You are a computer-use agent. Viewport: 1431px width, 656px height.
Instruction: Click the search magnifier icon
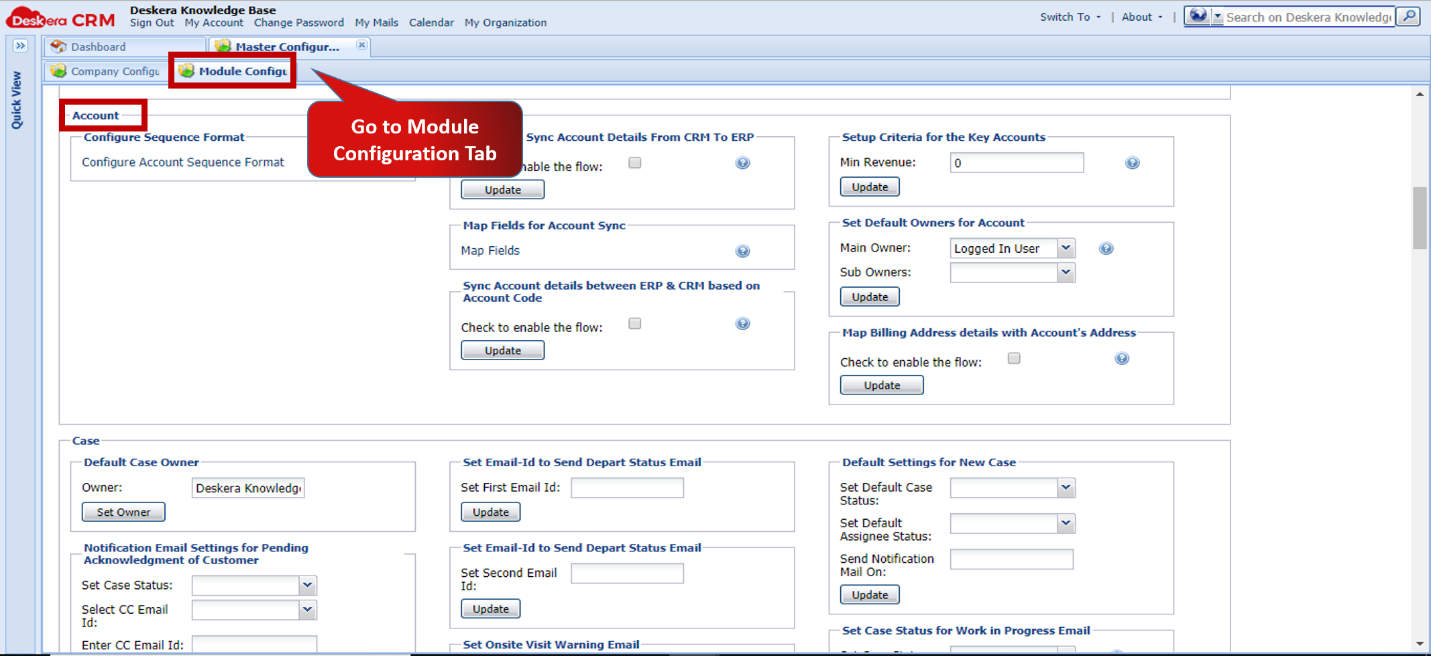point(1408,16)
